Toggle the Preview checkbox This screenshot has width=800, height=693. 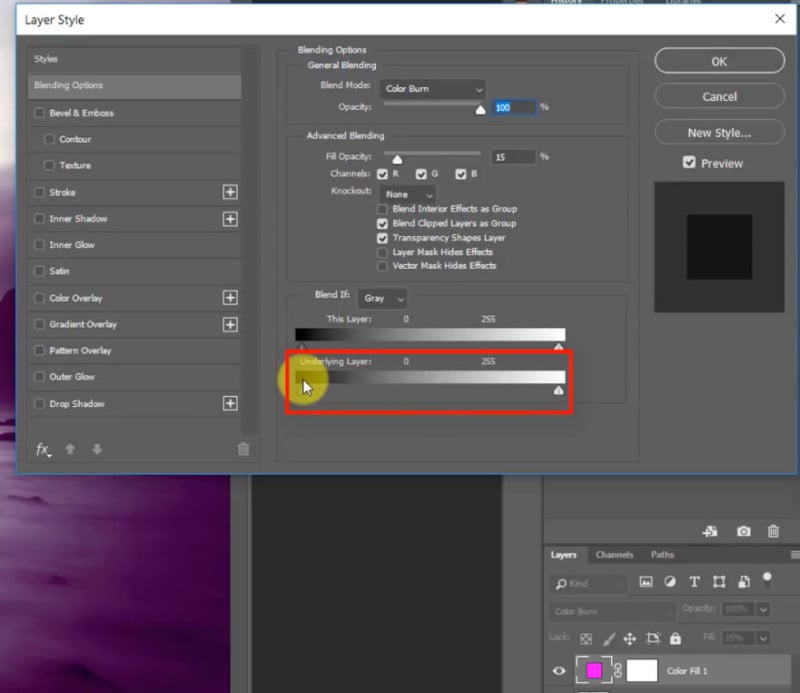pyautogui.click(x=689, y=163)
